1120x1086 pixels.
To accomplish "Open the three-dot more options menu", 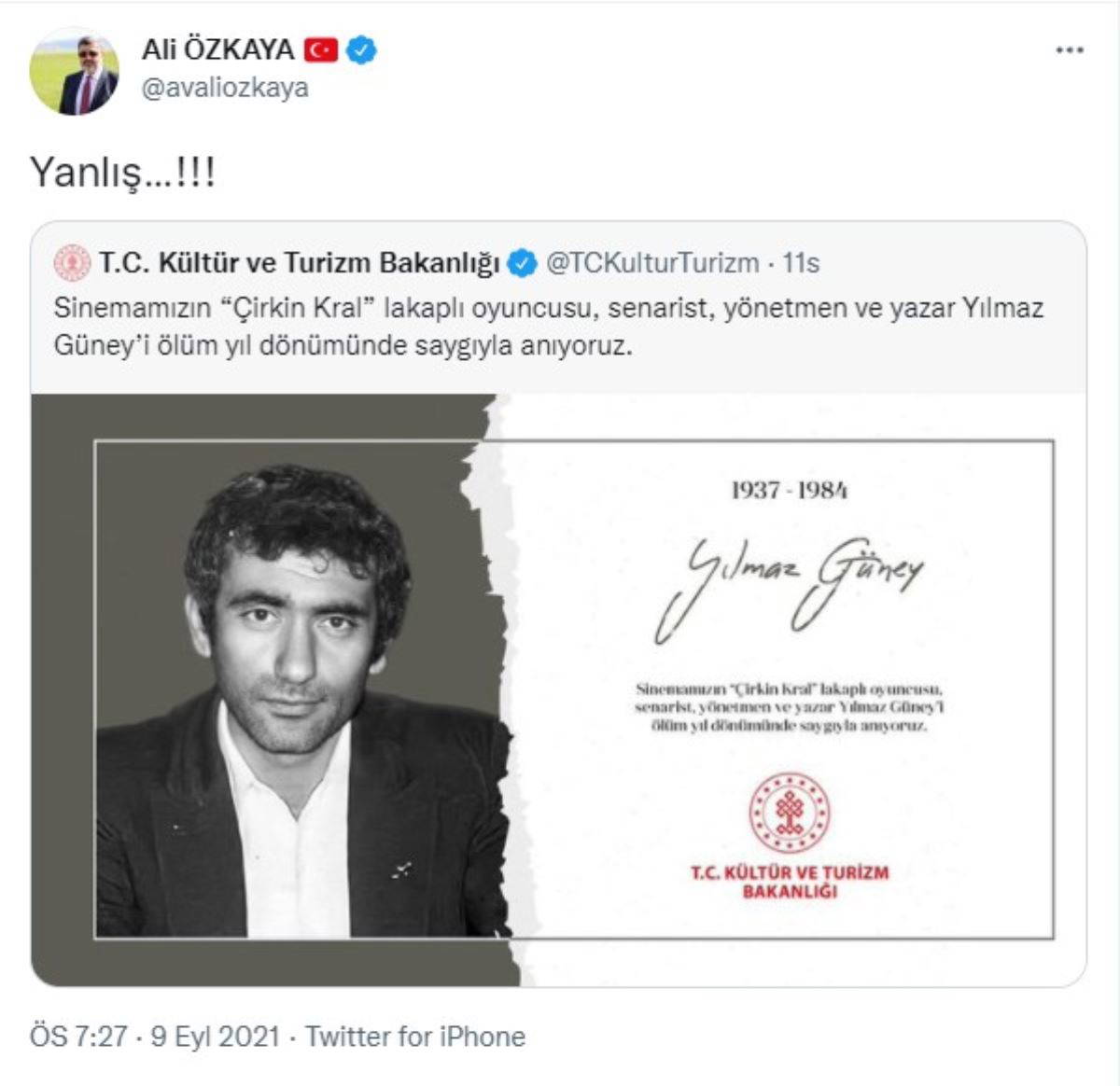I will [1069, 50].
